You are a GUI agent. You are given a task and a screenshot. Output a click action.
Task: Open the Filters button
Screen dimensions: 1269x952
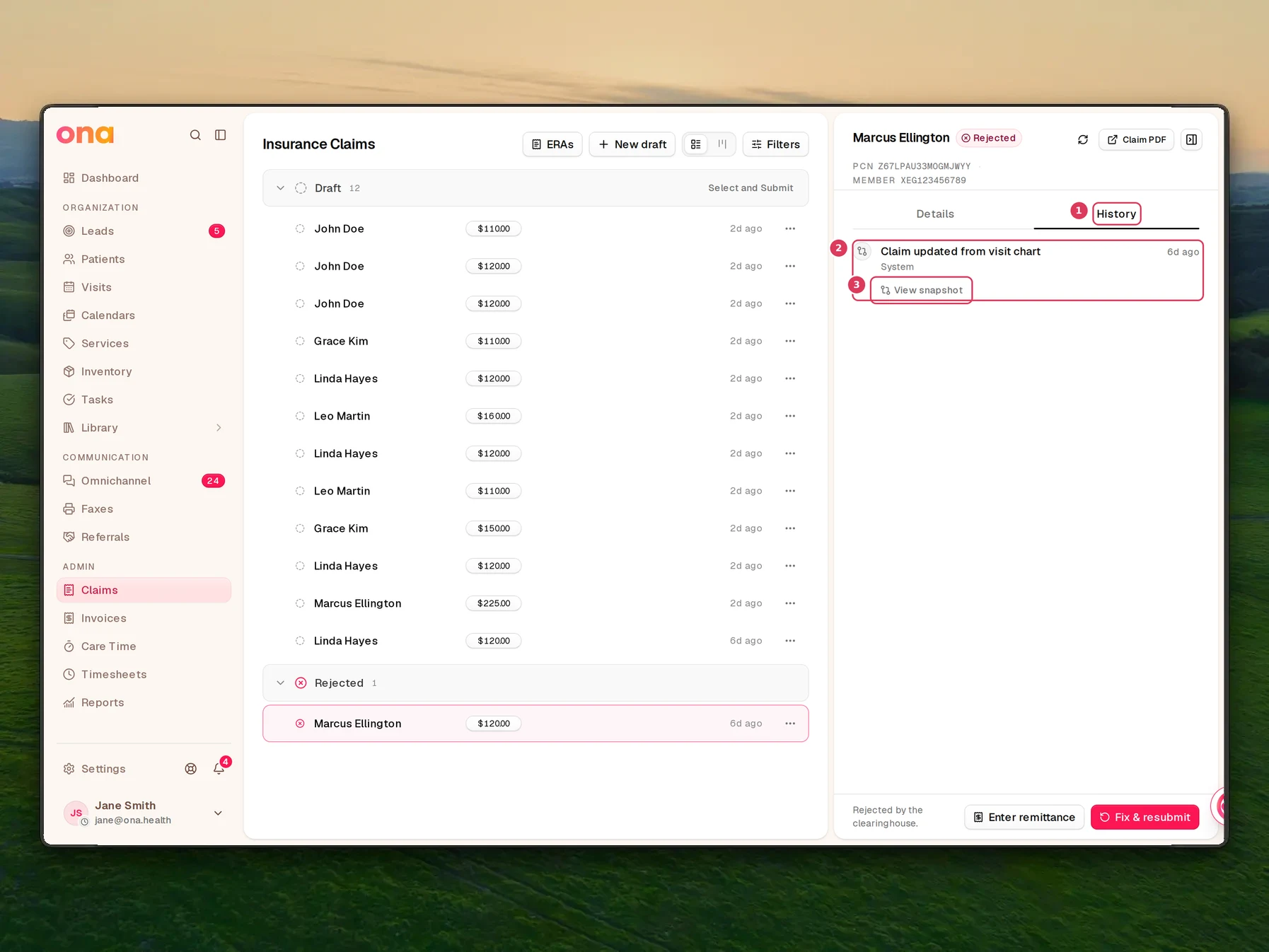point(775,144)
